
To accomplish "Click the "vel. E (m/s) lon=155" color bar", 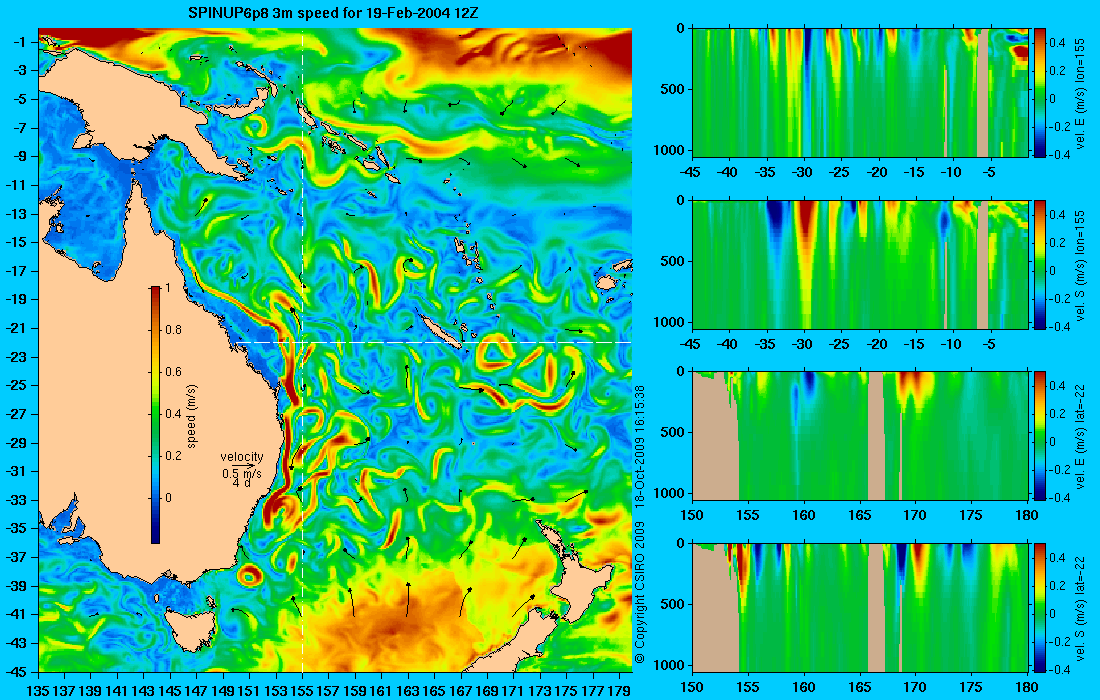I will click(x=1040, y=93).
